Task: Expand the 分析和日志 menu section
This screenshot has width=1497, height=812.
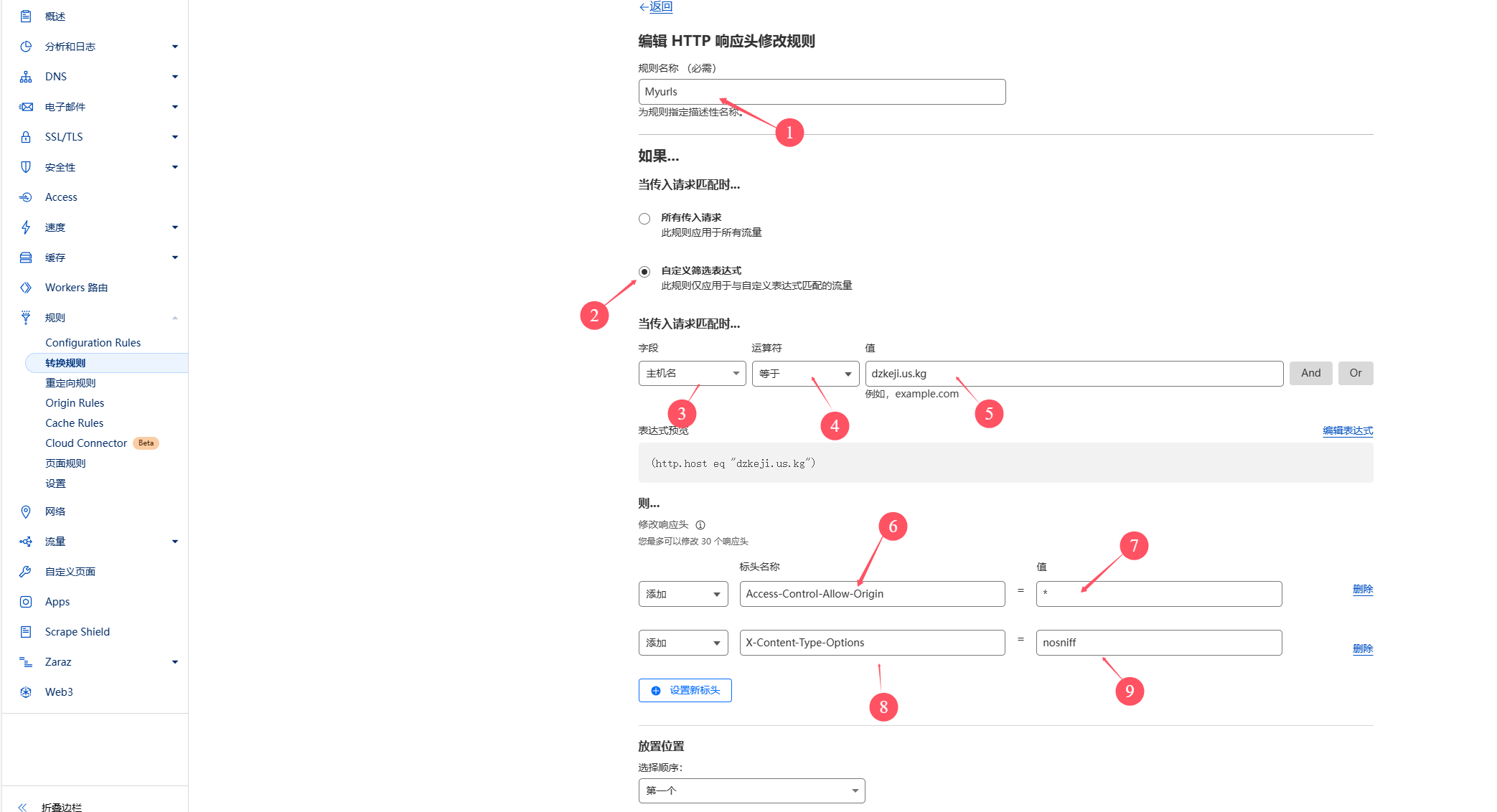Action: pyautogui.click(x=175, y=47)
